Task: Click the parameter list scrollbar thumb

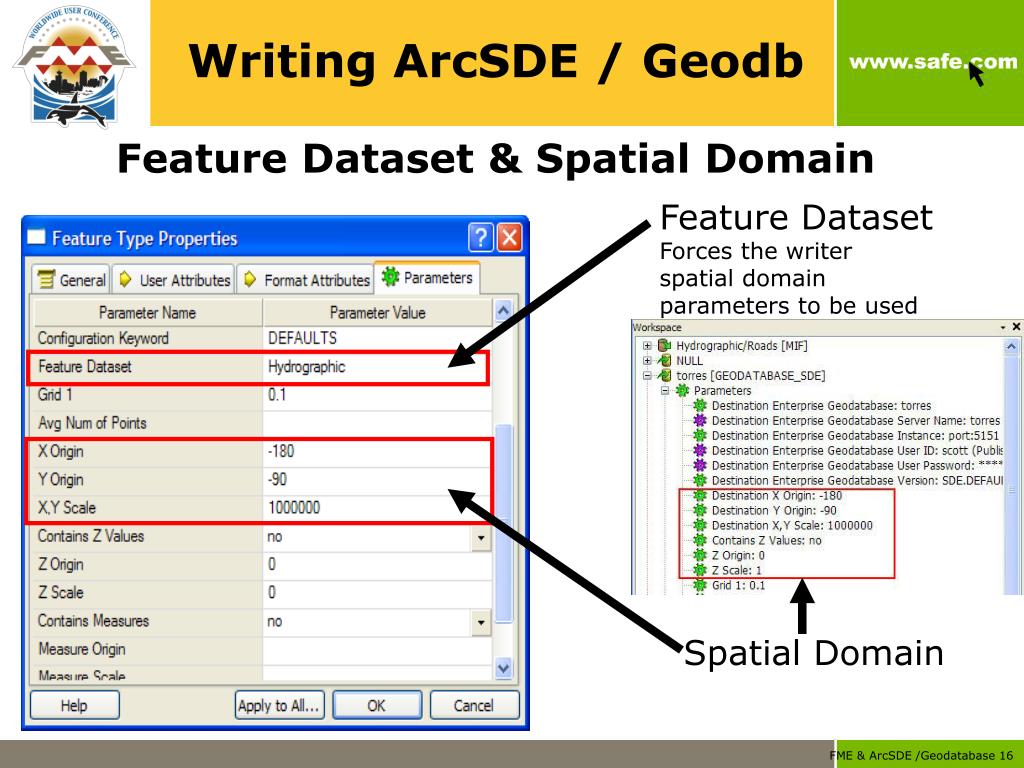Action: tap(504, 522)
